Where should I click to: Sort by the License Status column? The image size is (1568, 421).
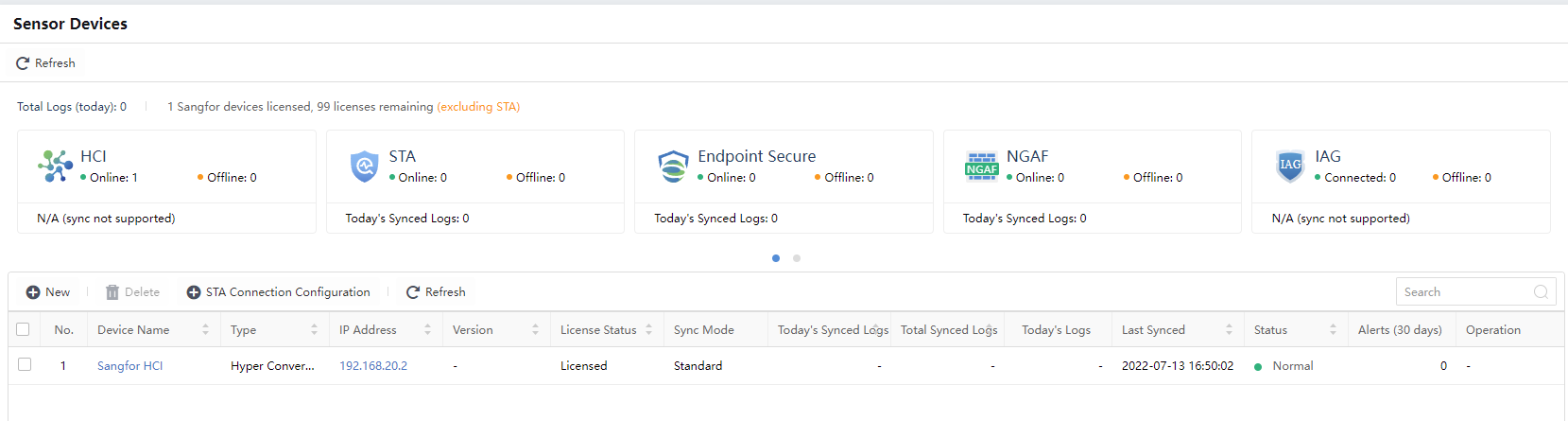coord(648,330)
